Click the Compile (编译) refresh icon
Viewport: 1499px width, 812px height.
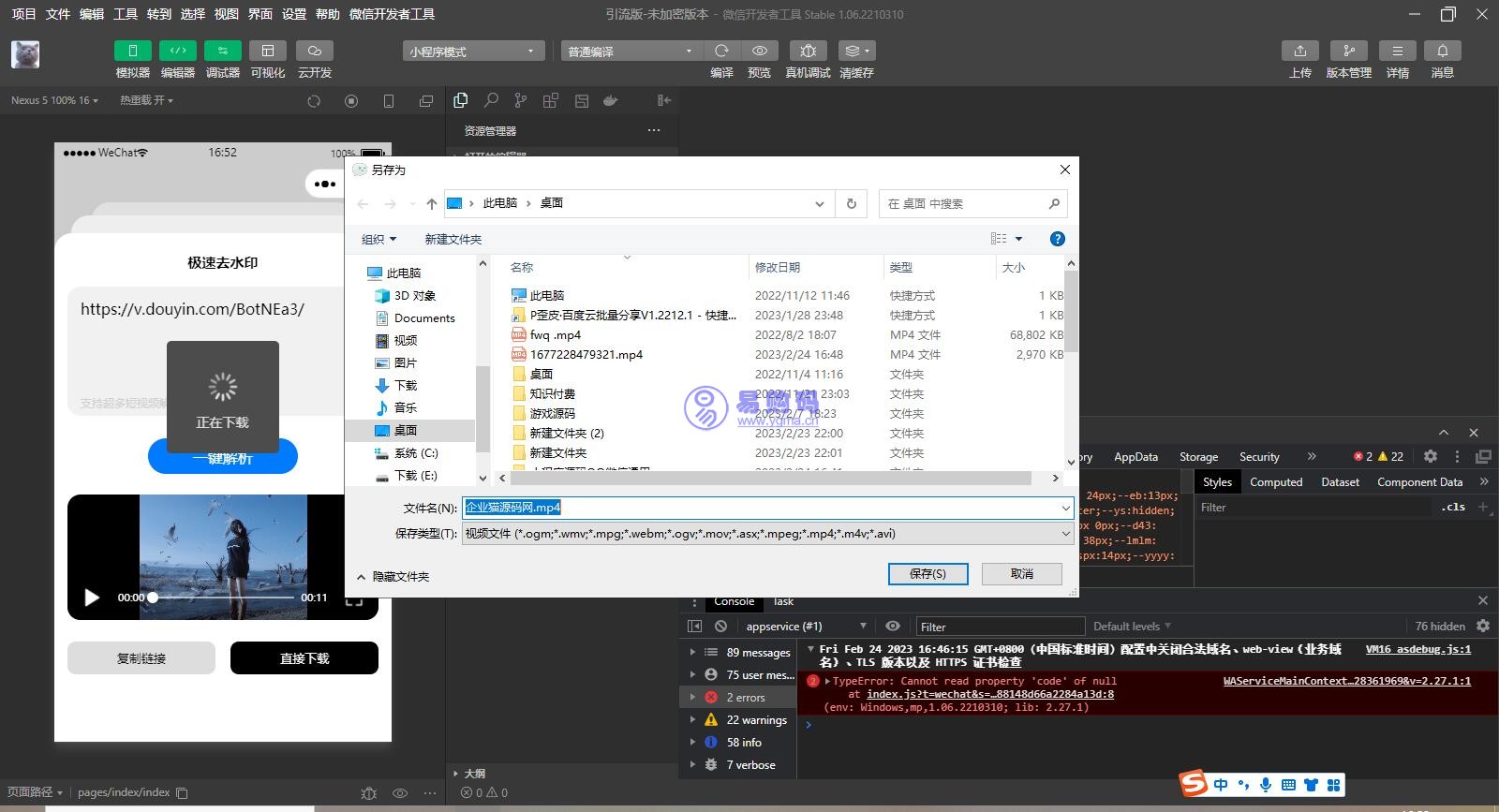click(x=721, y=51)
